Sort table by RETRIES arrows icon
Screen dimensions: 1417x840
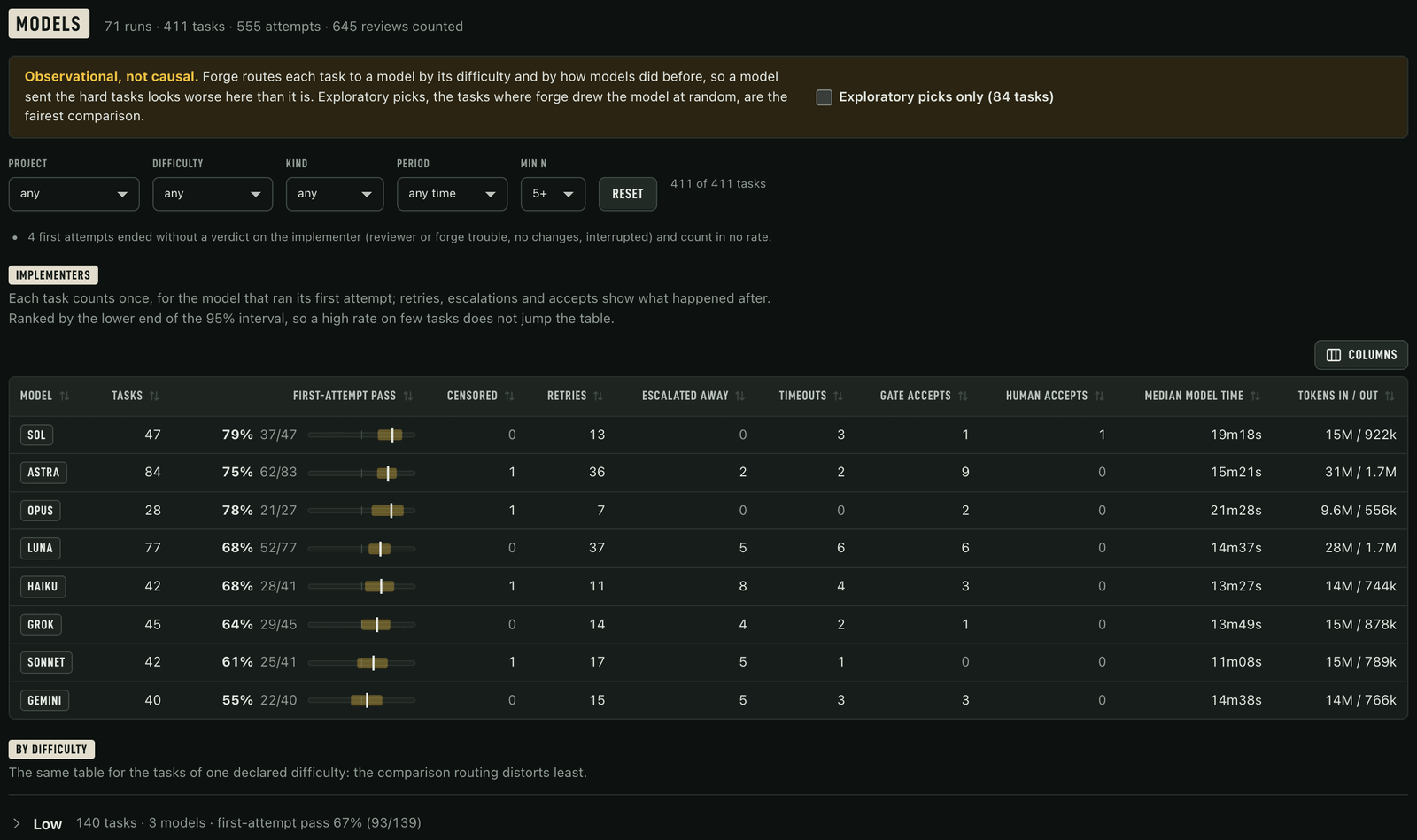tap(598, 396)
